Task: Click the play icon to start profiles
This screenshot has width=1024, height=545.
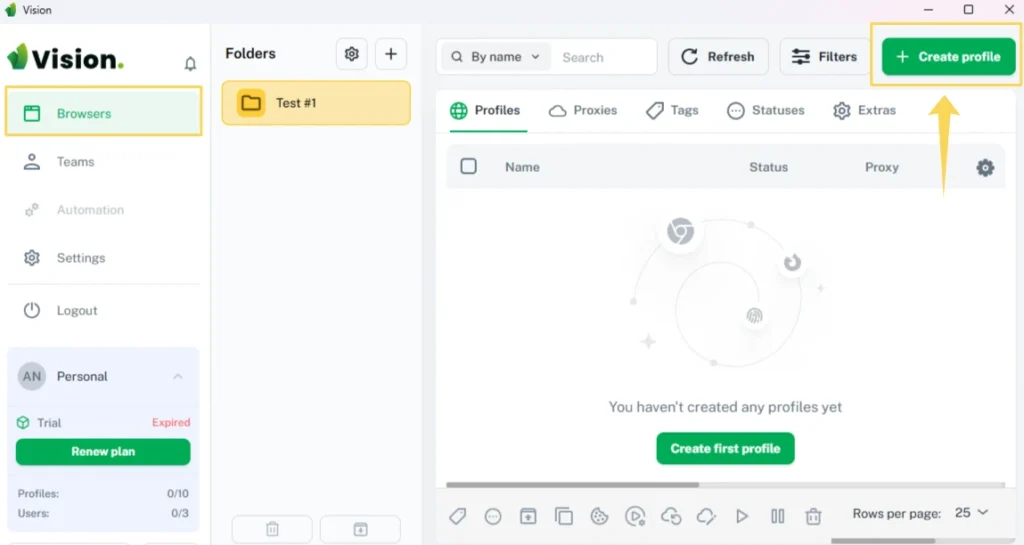Action: pos(742,516)
